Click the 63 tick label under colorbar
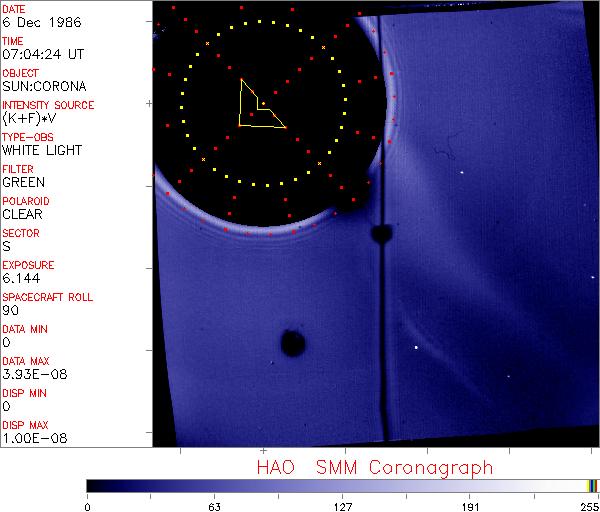 pyautogui.click(x=214, y=506)
